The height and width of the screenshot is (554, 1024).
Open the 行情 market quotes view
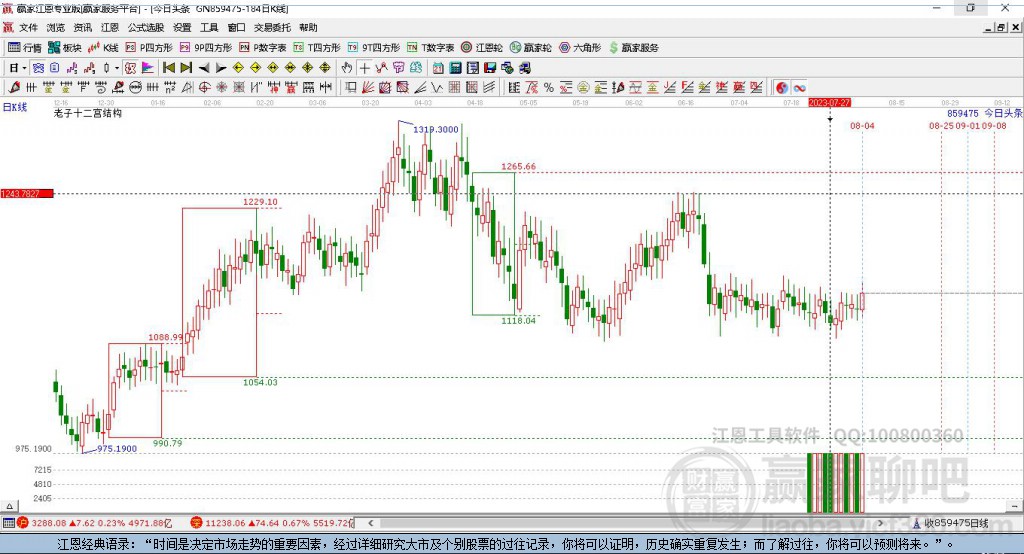(24, 48)
